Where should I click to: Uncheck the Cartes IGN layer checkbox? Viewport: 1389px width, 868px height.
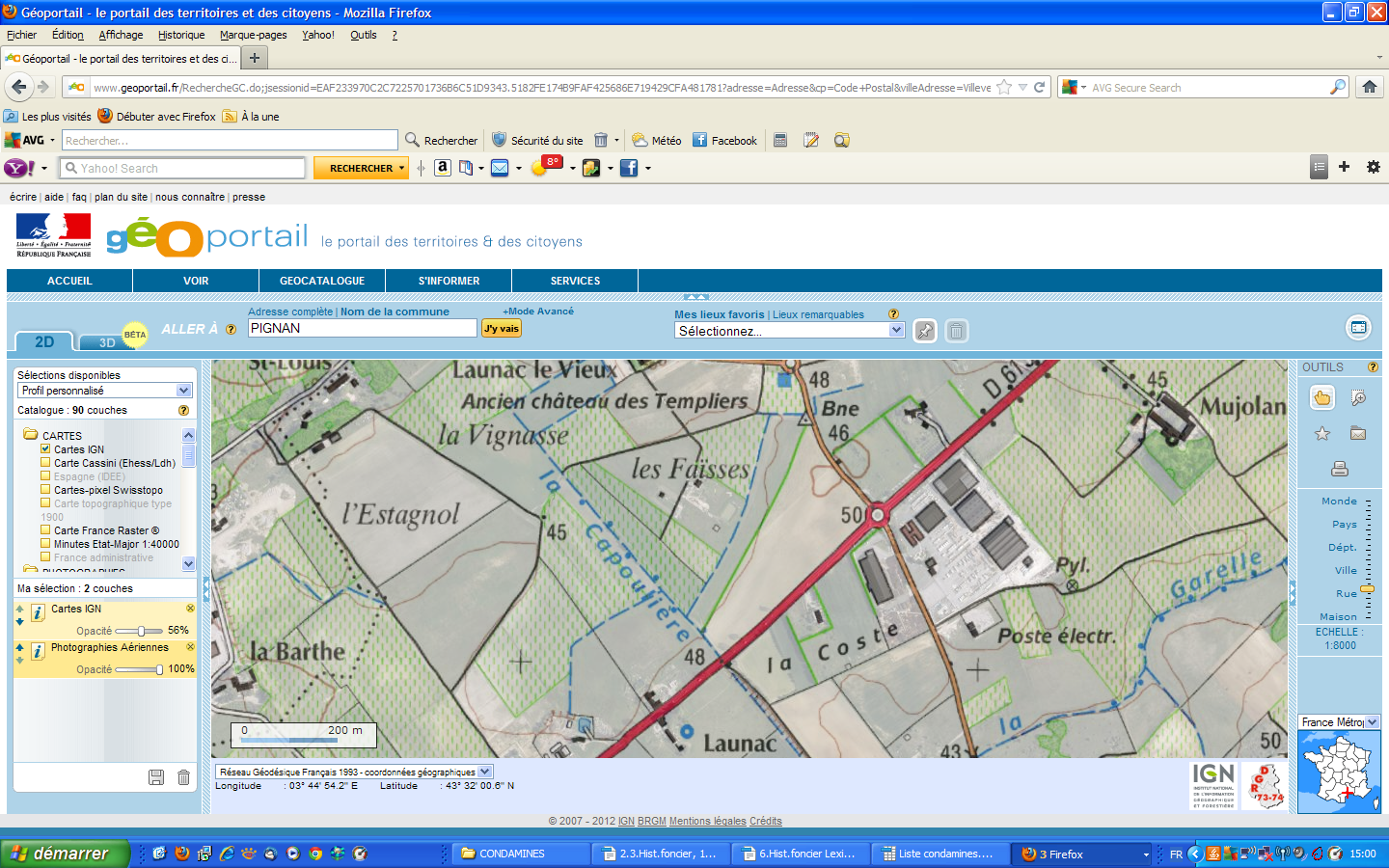point(45,448)
